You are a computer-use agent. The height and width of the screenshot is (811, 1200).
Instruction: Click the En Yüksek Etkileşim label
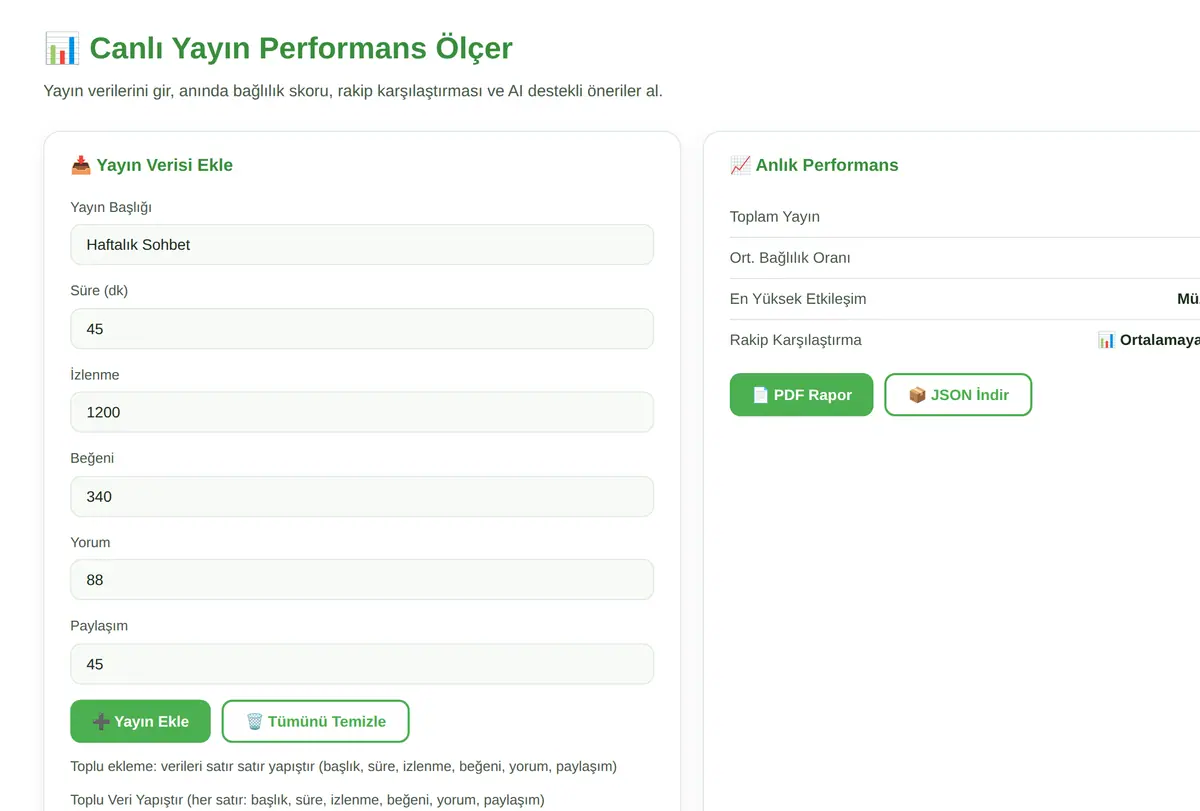click(798, 299)
